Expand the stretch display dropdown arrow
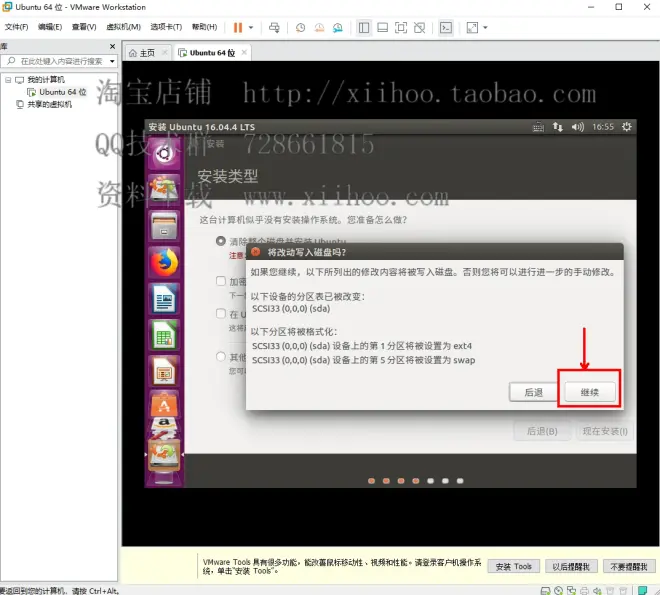 coord(485,28)
